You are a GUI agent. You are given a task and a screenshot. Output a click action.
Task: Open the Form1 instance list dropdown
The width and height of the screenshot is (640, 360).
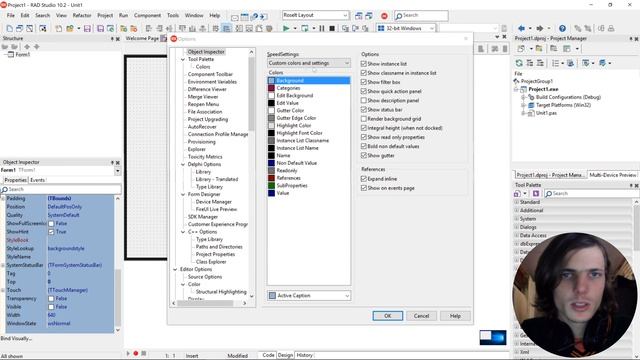118,171
